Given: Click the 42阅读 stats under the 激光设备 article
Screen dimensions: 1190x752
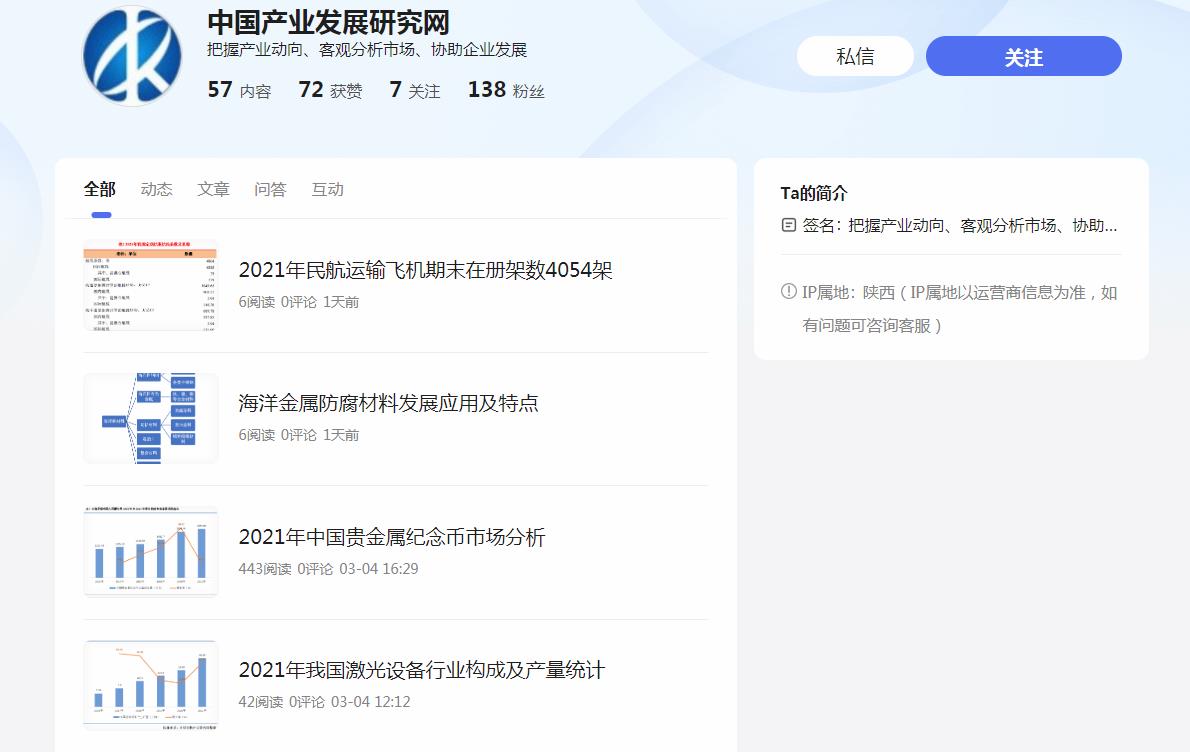Looking at the screenshot, I should point(260,702).
